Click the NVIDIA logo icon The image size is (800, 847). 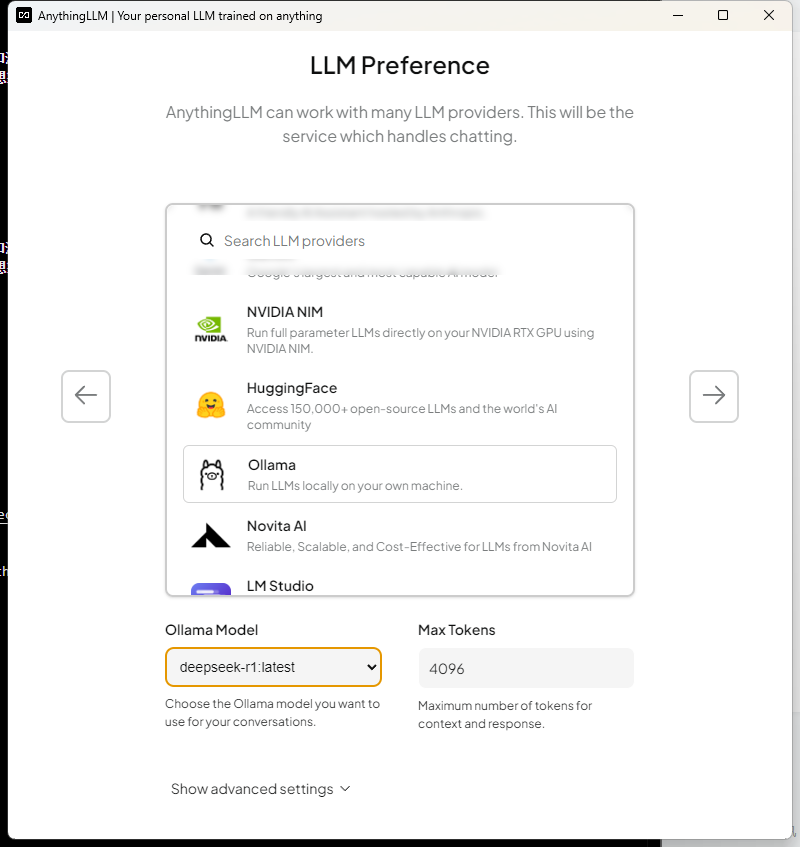(211, 330)
